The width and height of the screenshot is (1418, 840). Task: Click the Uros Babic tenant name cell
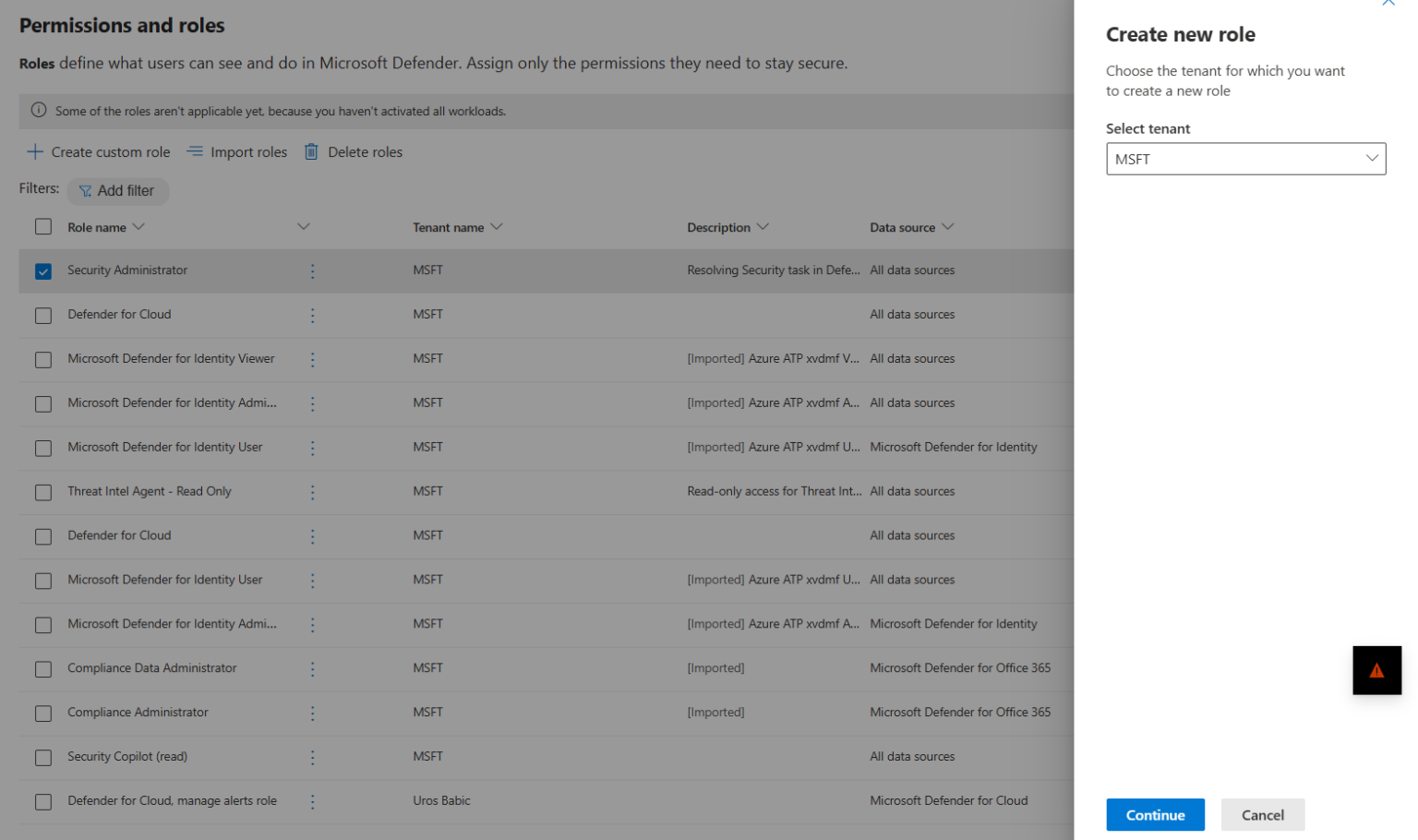click(441, 800)
